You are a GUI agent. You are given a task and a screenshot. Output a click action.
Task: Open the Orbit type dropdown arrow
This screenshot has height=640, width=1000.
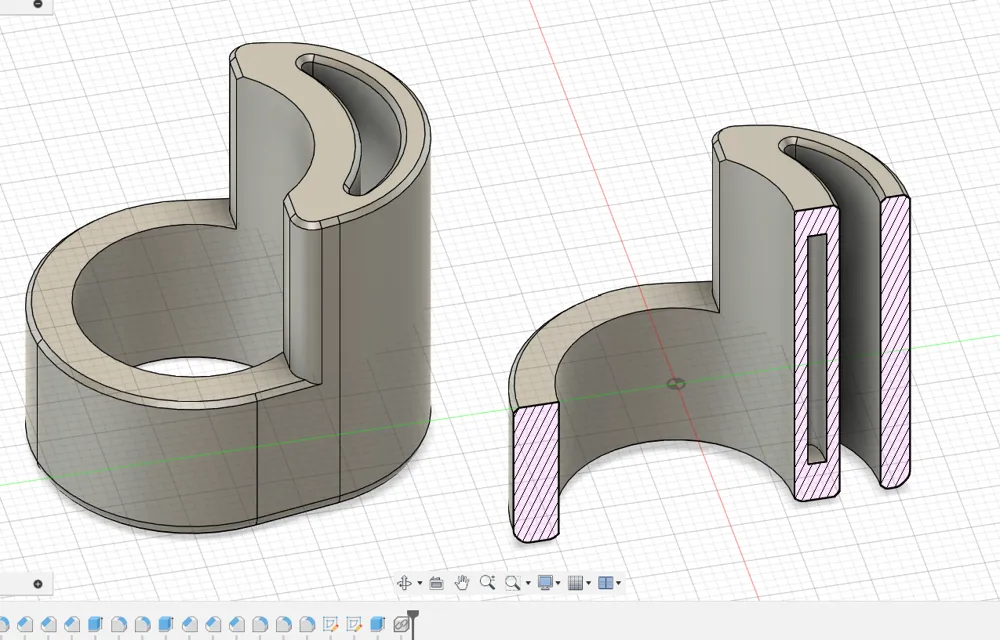pos(420,583)
